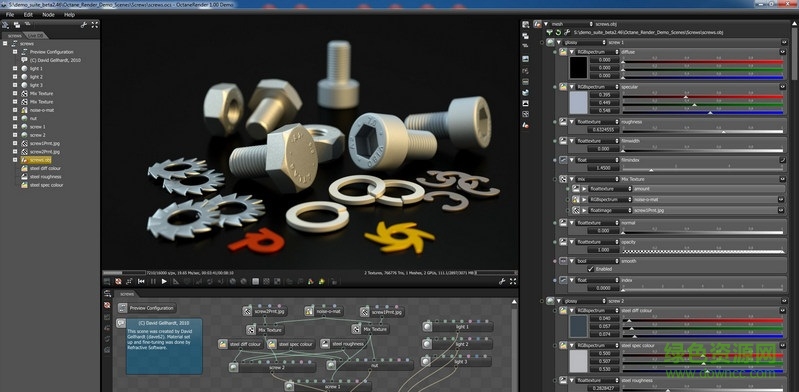799x392 pixels.
Task: Click the diffuse texture type icon
Action: click(563, 52)
